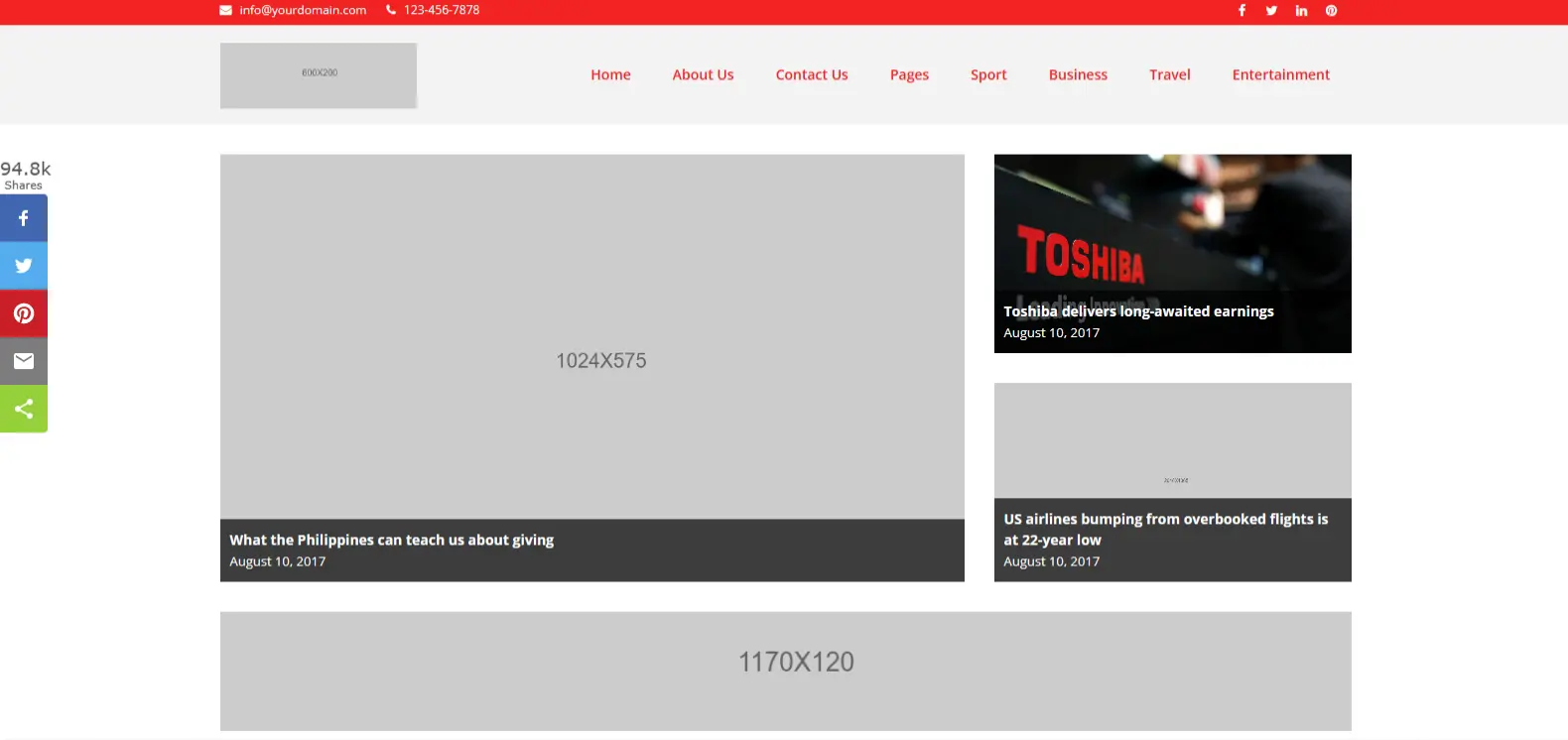Click phone number 123-456-7878
Viewport: 1568px width, 740px height.
point(441,10)
